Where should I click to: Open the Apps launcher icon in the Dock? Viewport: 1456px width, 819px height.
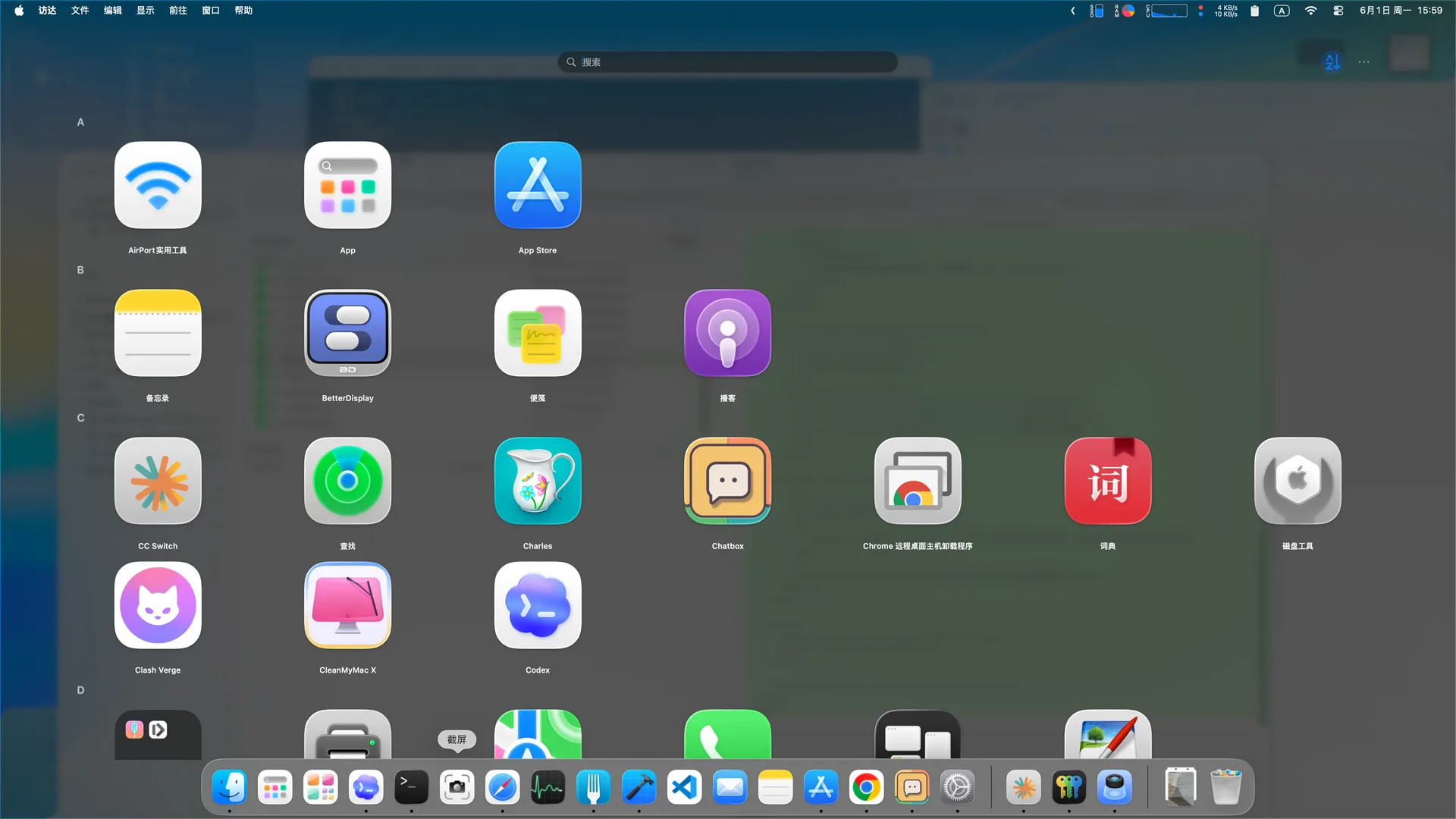pos(275,788)
